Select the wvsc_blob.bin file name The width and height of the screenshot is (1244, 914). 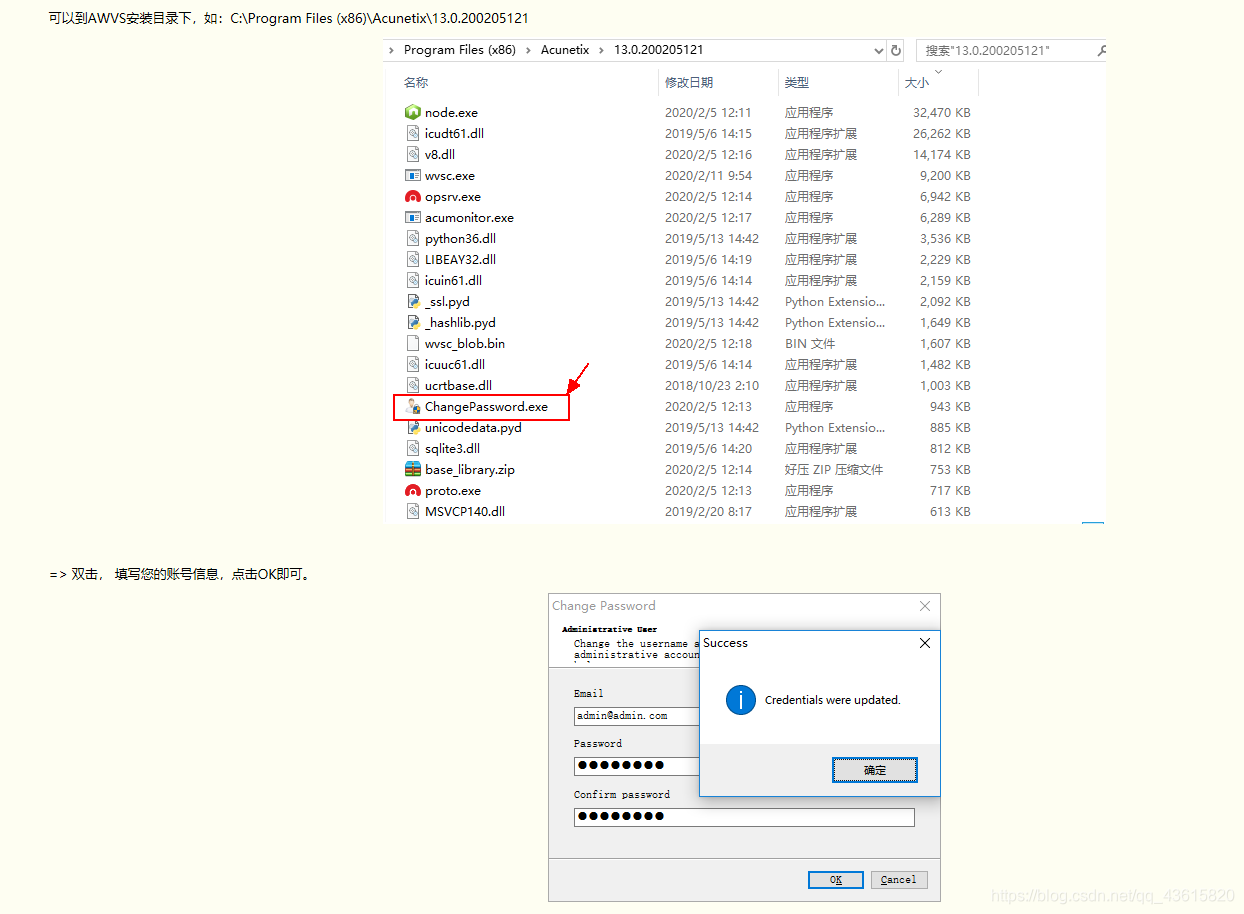465,344
